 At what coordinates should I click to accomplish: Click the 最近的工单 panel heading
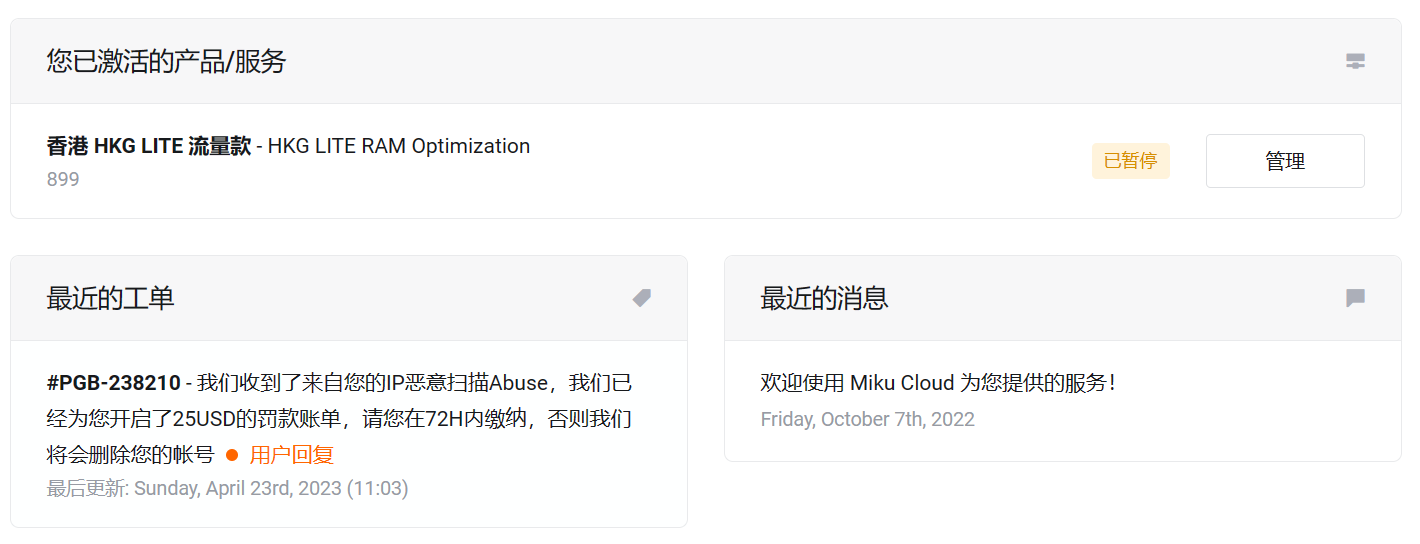coord(110,298)
